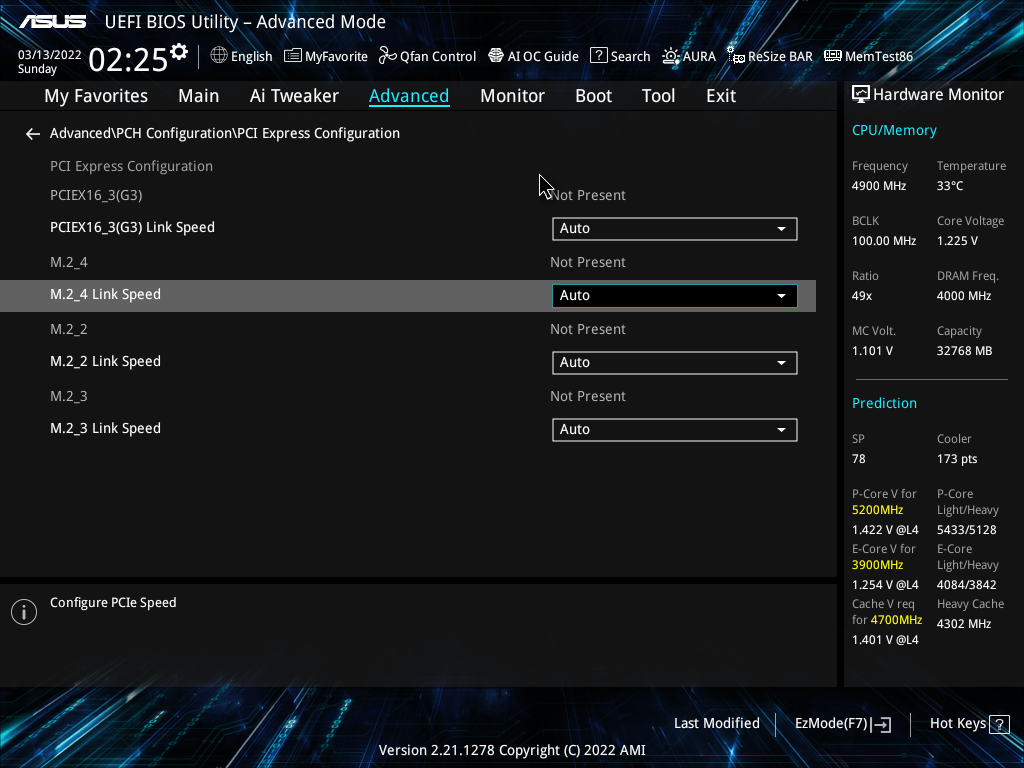Screen dimensions: 1024x768
Task: Open settings gear next to clock
Action: [179, 52]
